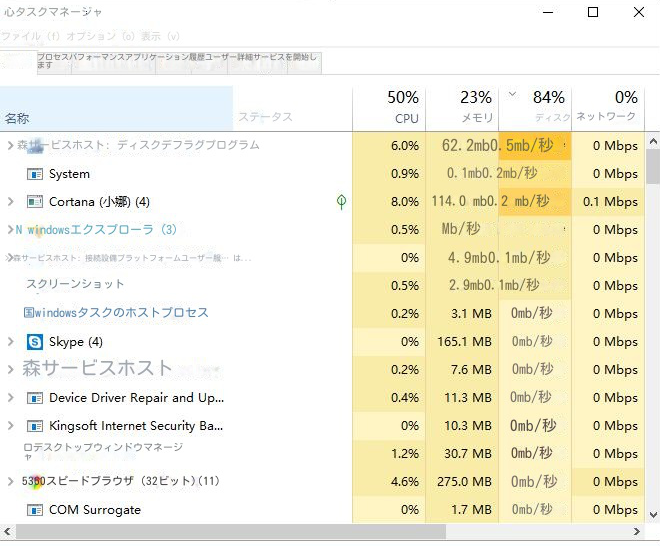Expand the Skype (4) process group
This screenshot has width=660, height=546.
click(11, 342)
